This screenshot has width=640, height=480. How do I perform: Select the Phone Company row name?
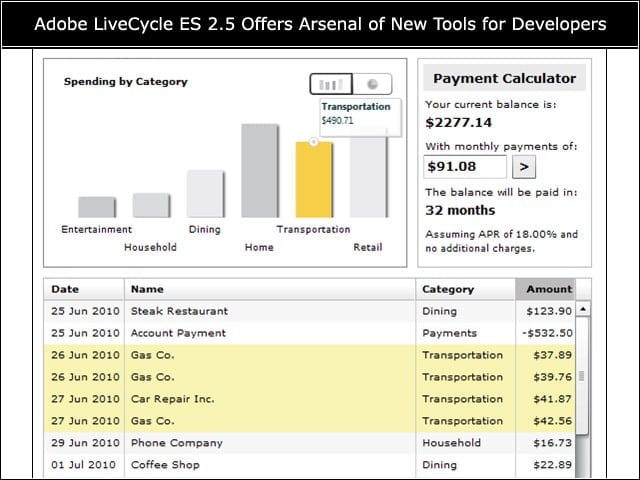coord(177,443)
